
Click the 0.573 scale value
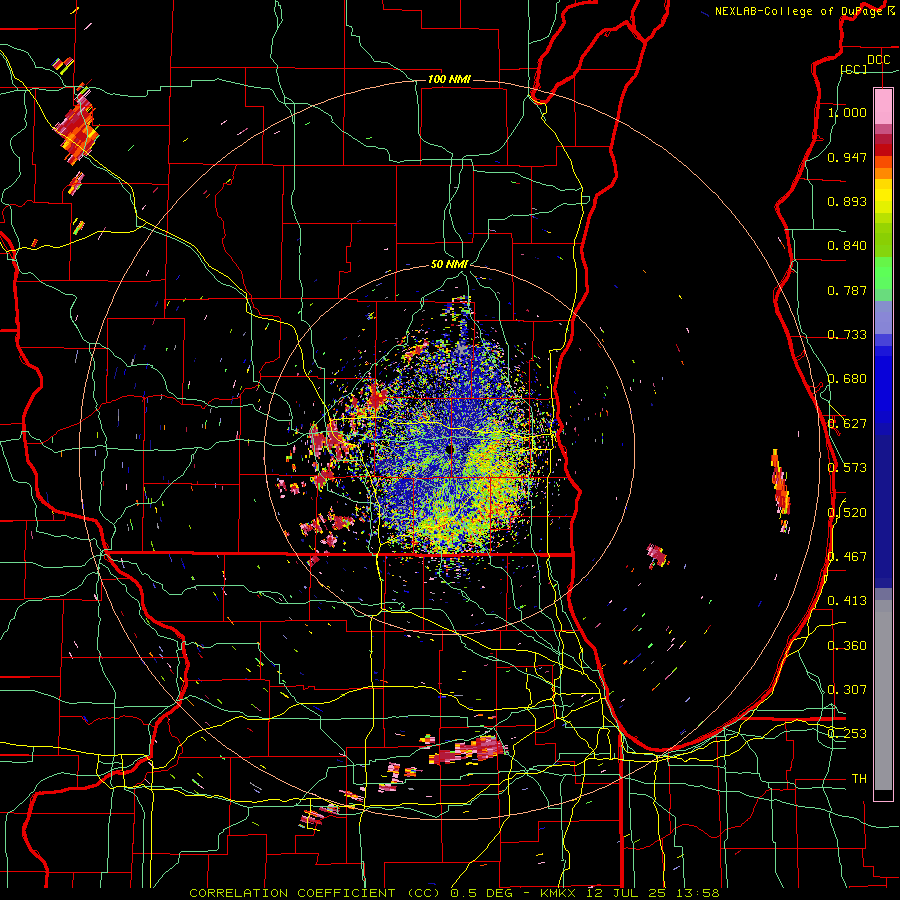click(x=847, y=468)
